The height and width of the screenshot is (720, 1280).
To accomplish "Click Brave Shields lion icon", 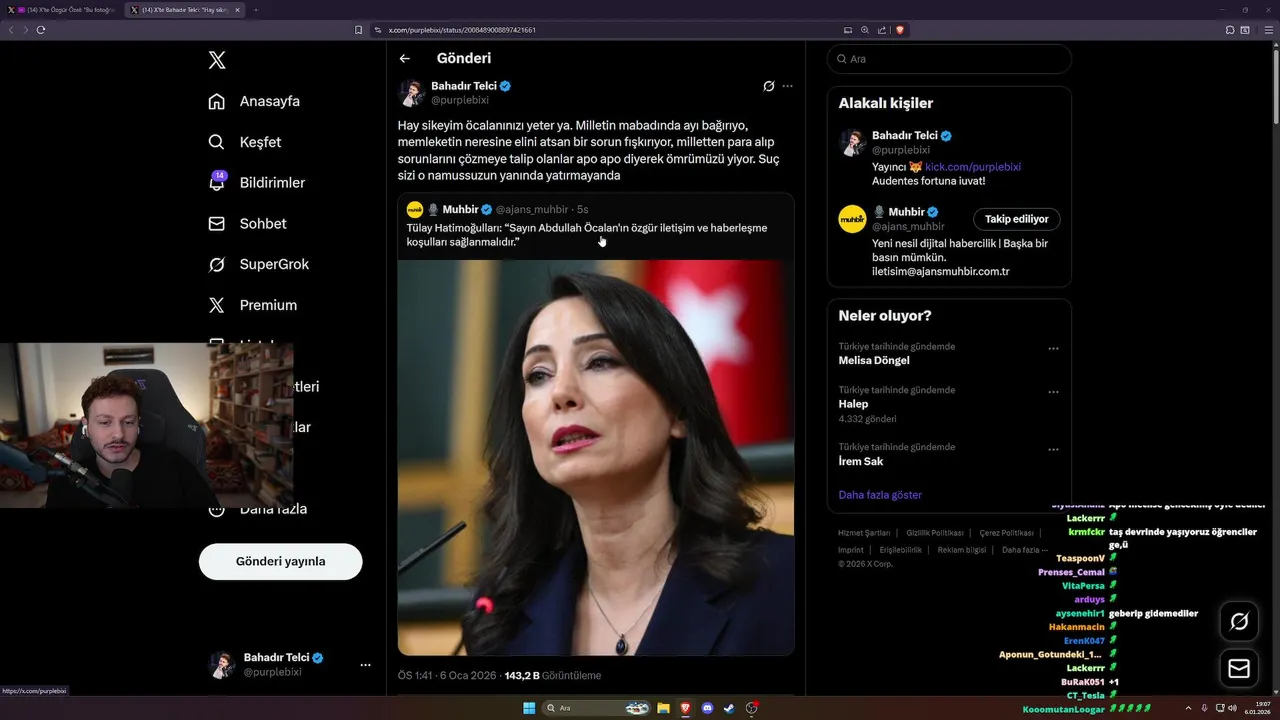I will [x=900, y=30].
